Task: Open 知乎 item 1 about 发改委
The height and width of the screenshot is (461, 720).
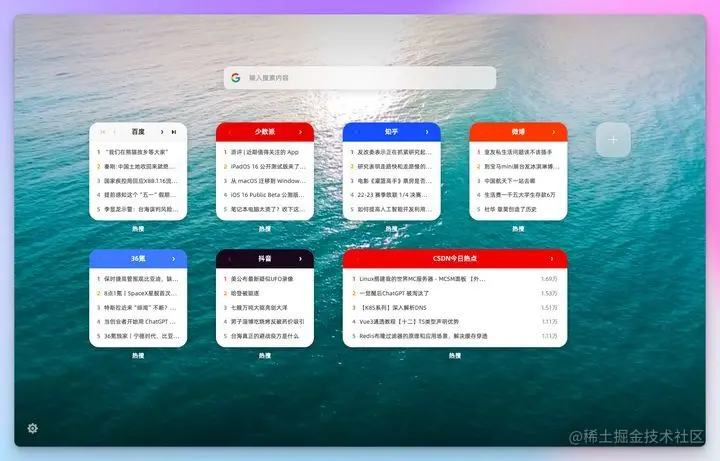Action: (391, 152)
